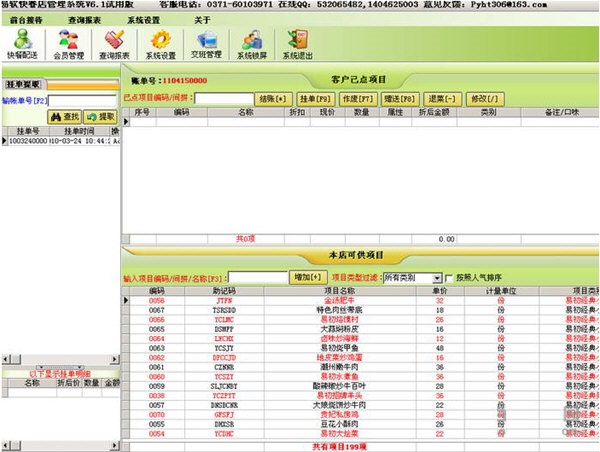Select menu item 0055 DHXSR

[x=360, y=424]
